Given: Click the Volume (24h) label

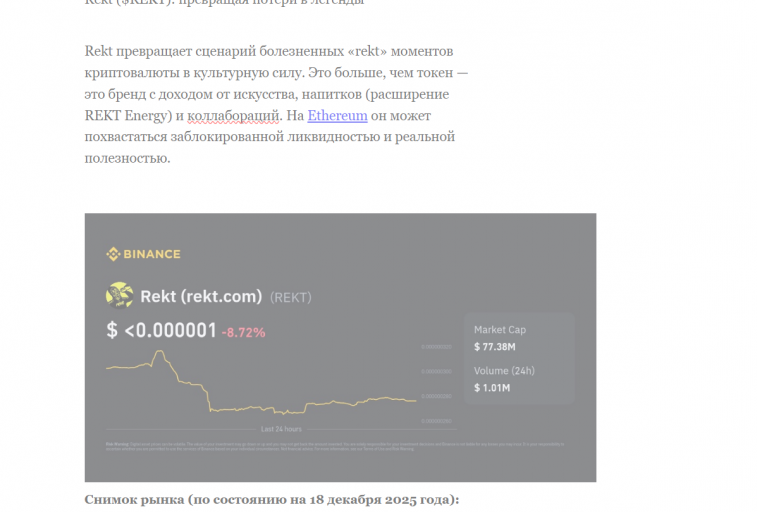Looking at the screenshot, I should pyautogui.click(x=504, y=371).
